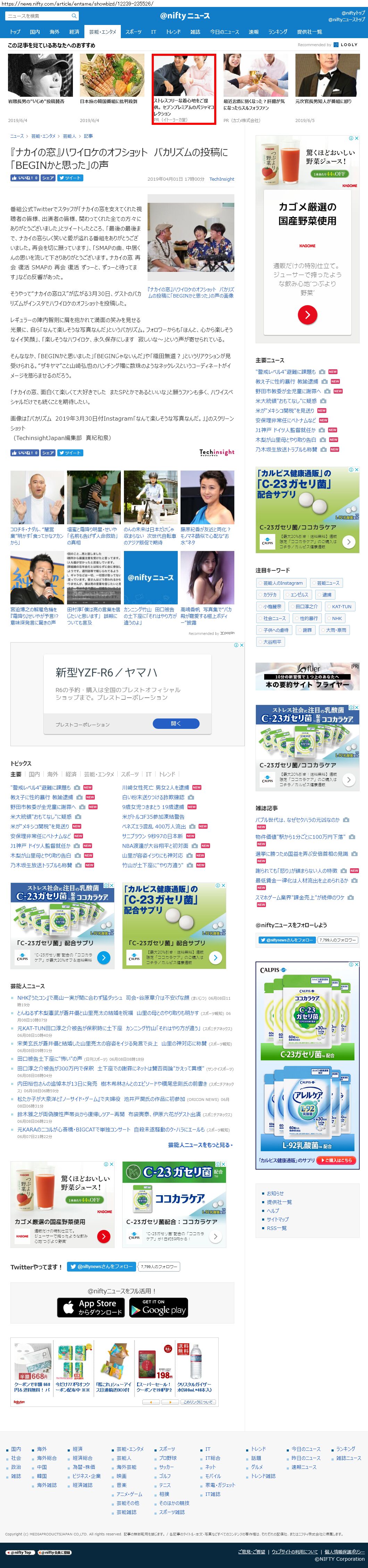Click the TechInsight source link beside the date
This screenshot has width=368, height=1568.
(x=222, y=179)
